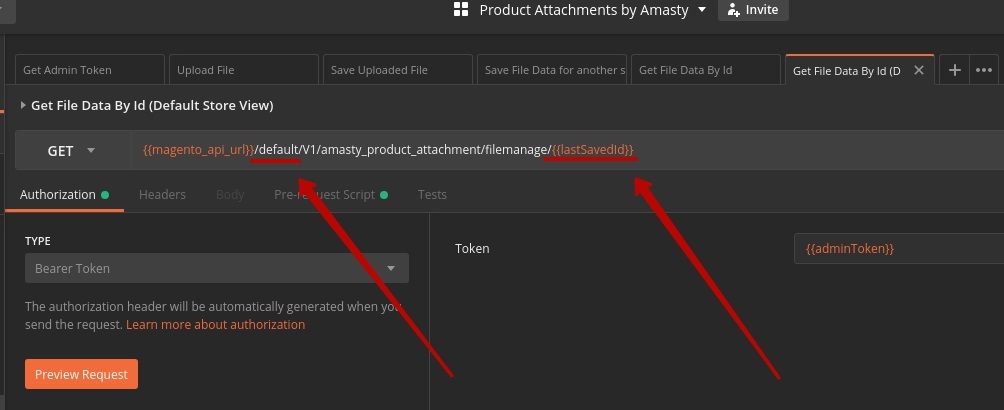The width and height of the screenshot is (1004, 410).
Task: Open Save File Data for another store tab
Action: pos(552,70)
